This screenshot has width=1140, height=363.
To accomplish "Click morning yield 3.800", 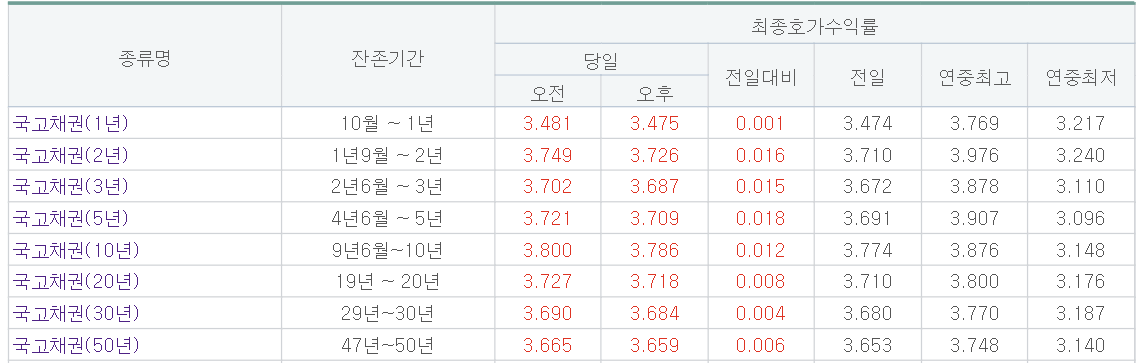I will (547, 250).
